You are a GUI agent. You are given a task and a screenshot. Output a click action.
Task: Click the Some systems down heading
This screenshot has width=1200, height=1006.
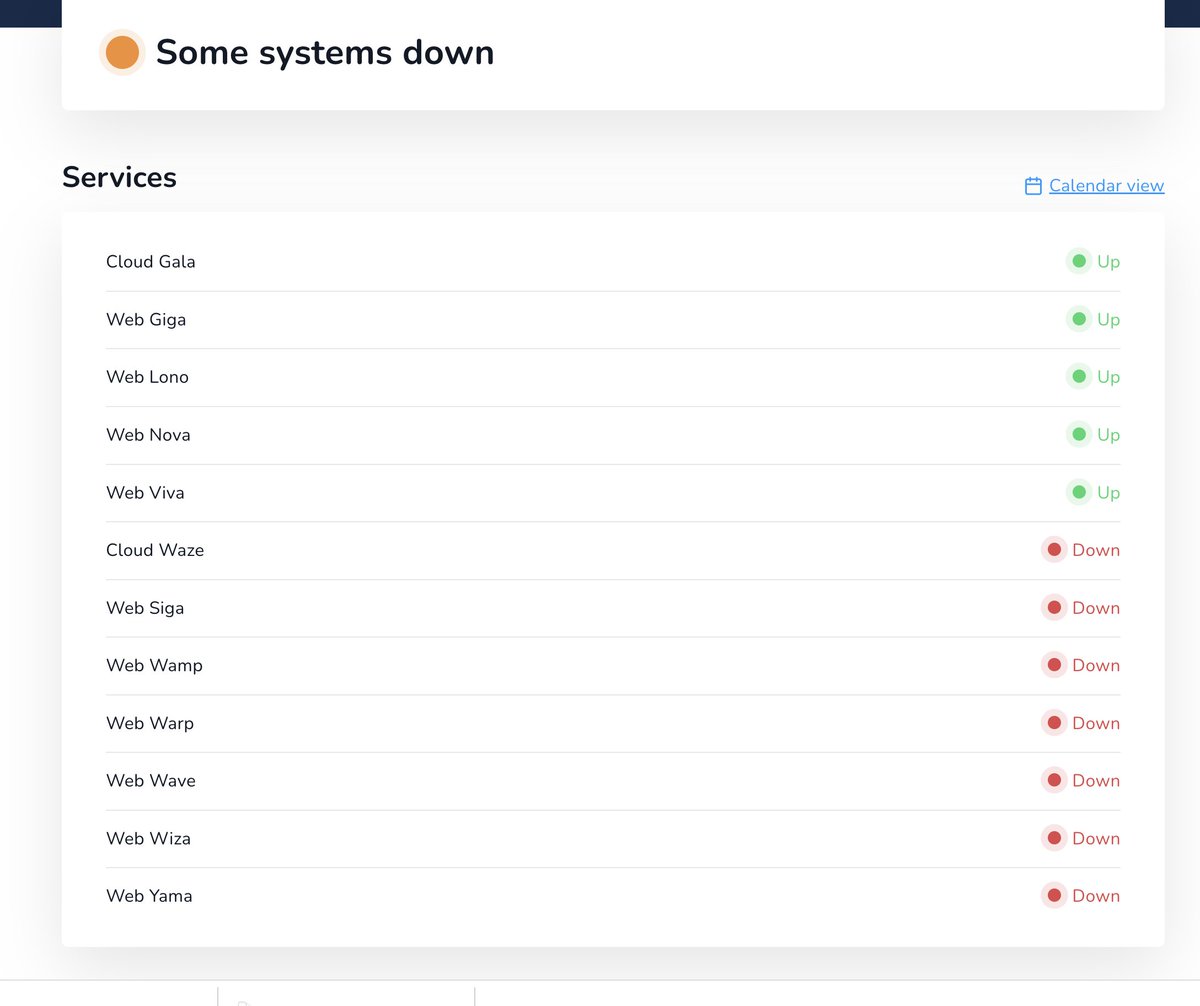(x=325, y=52)
